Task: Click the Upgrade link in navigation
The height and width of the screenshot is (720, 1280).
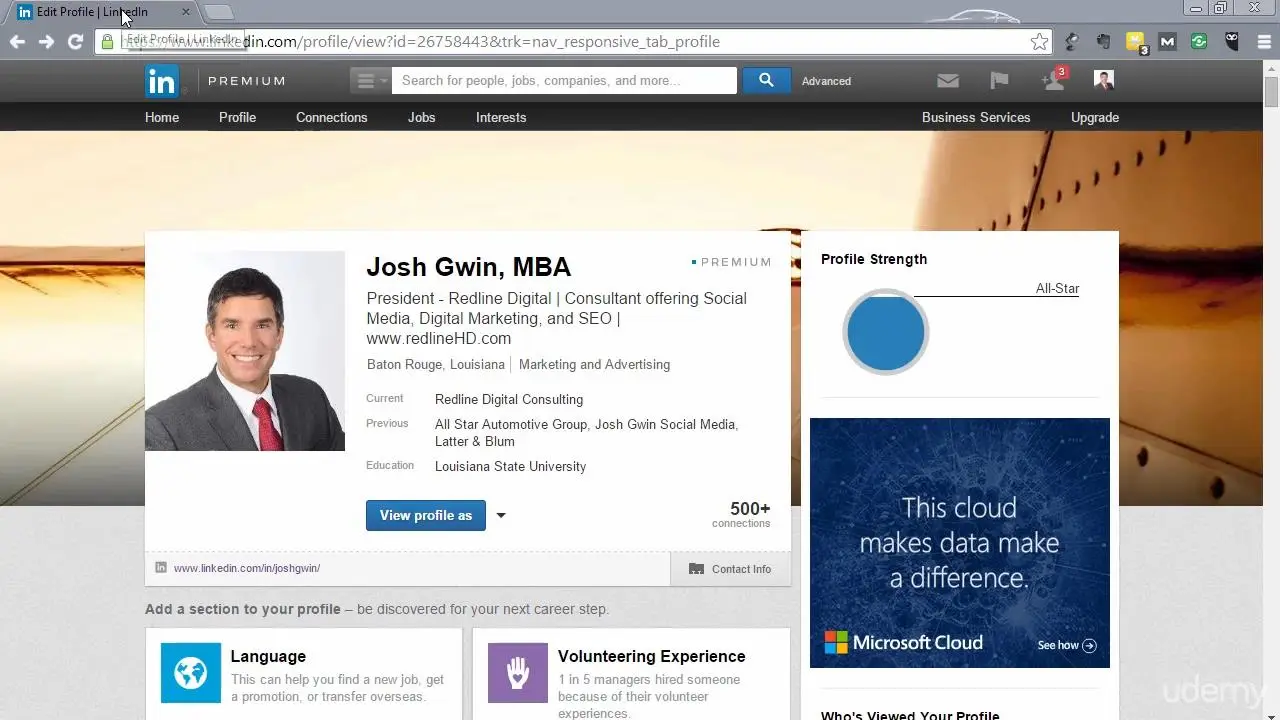Action: click(x=1095, y=117)
